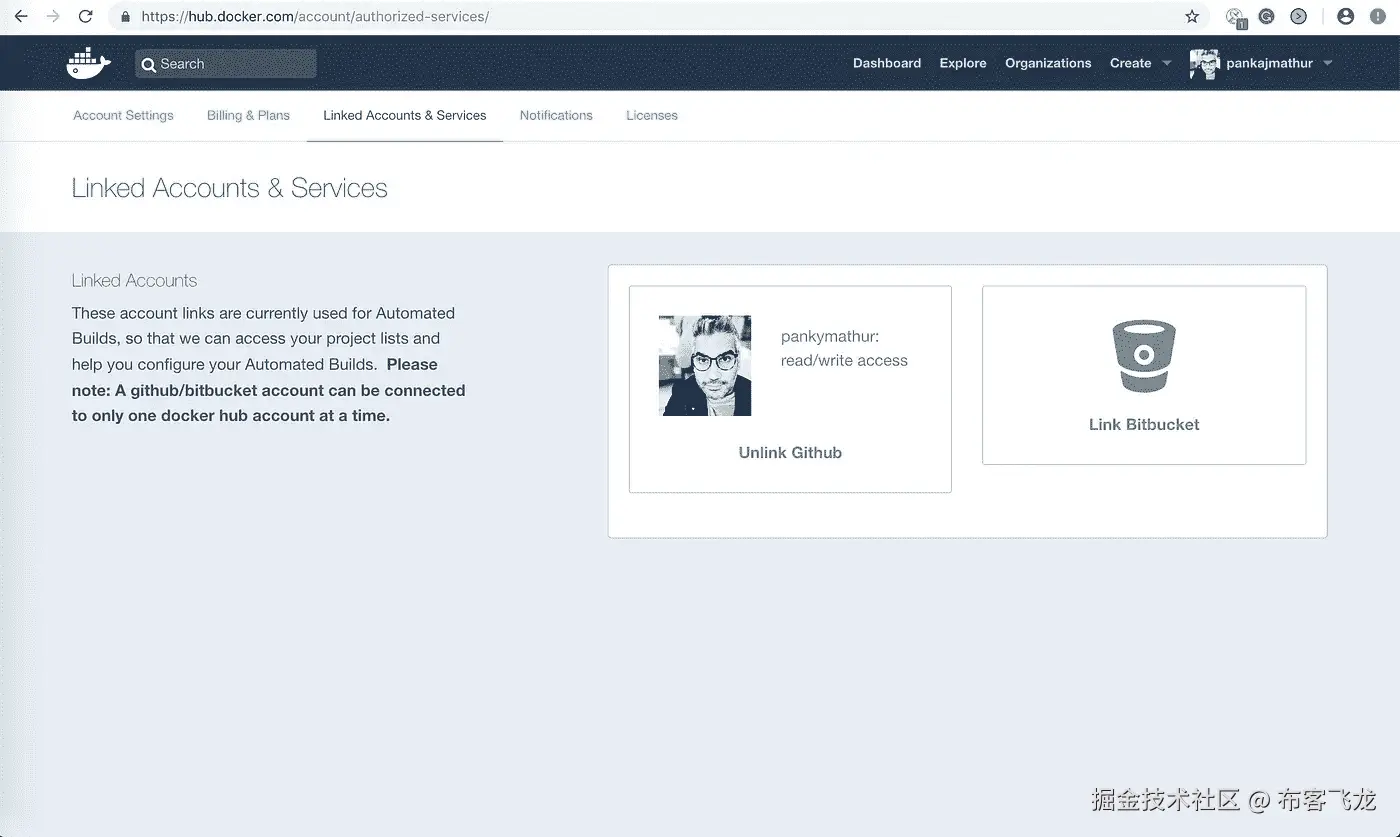Click the Linked Accounts & Services heading
Screen dimensions: 1400x837
pos(229,188)
